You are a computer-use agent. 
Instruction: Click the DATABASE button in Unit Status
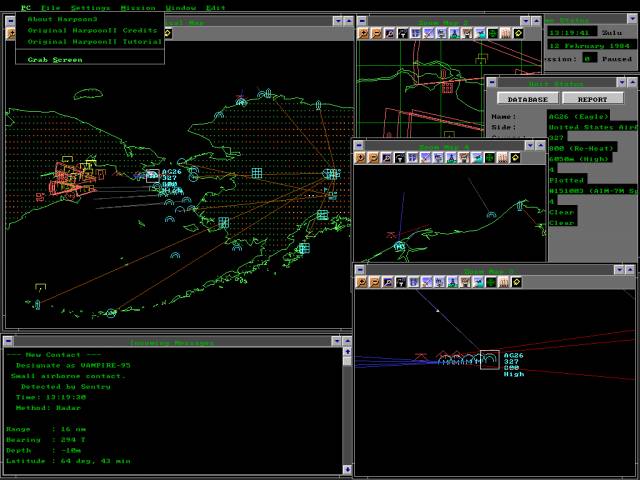coord(528,99)
